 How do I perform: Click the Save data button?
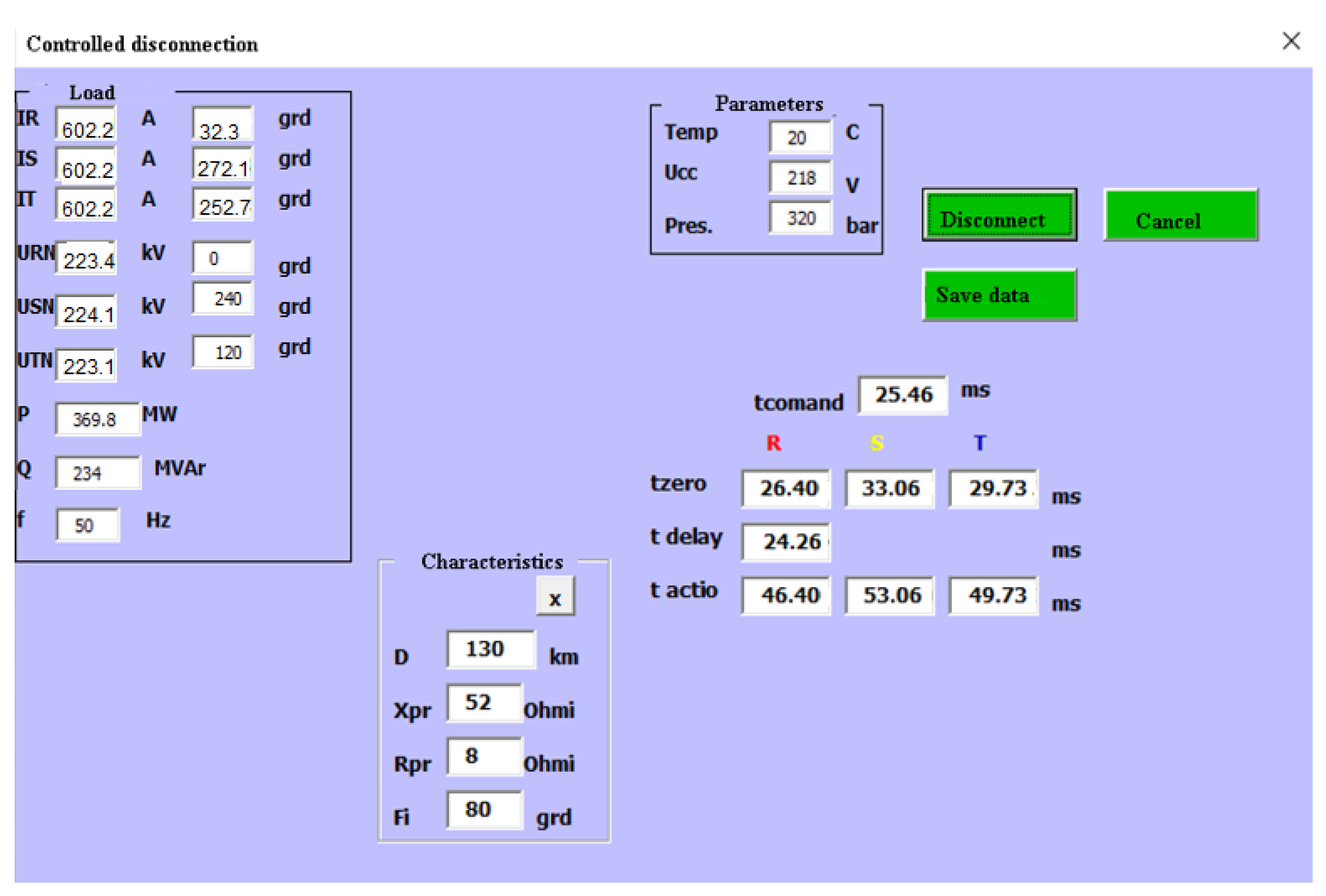coord(999,295)
